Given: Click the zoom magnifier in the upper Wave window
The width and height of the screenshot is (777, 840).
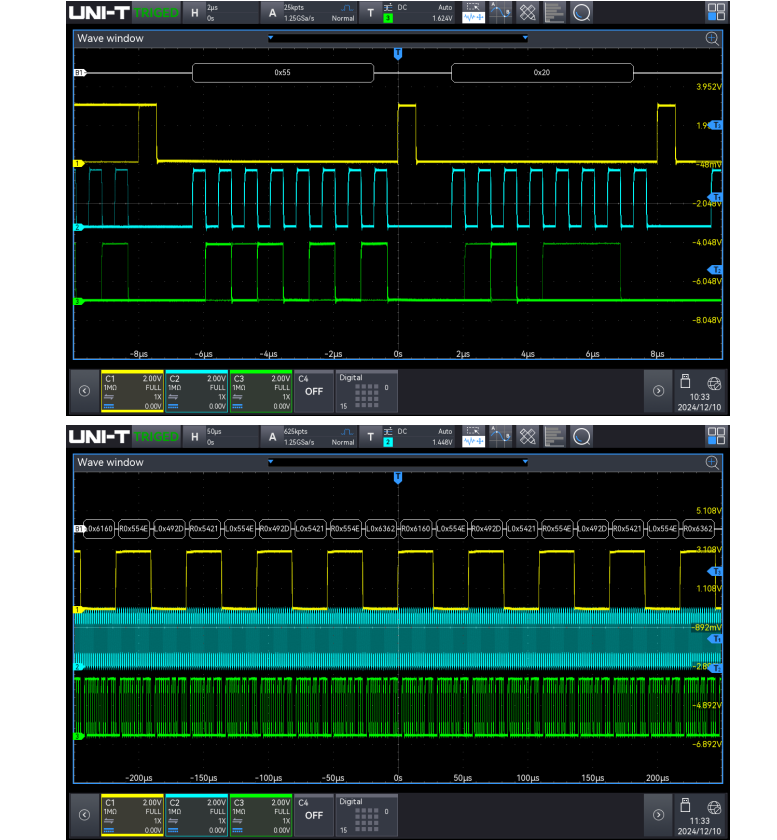Looking at the screenshot, I should [712, 38].
